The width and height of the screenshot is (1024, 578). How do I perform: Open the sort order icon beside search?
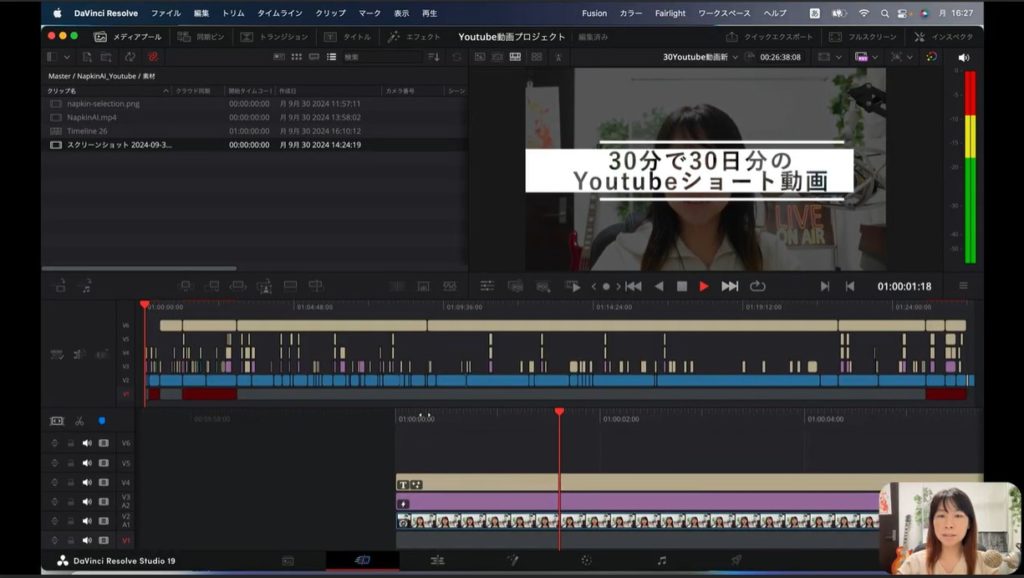tap(433, 57)
